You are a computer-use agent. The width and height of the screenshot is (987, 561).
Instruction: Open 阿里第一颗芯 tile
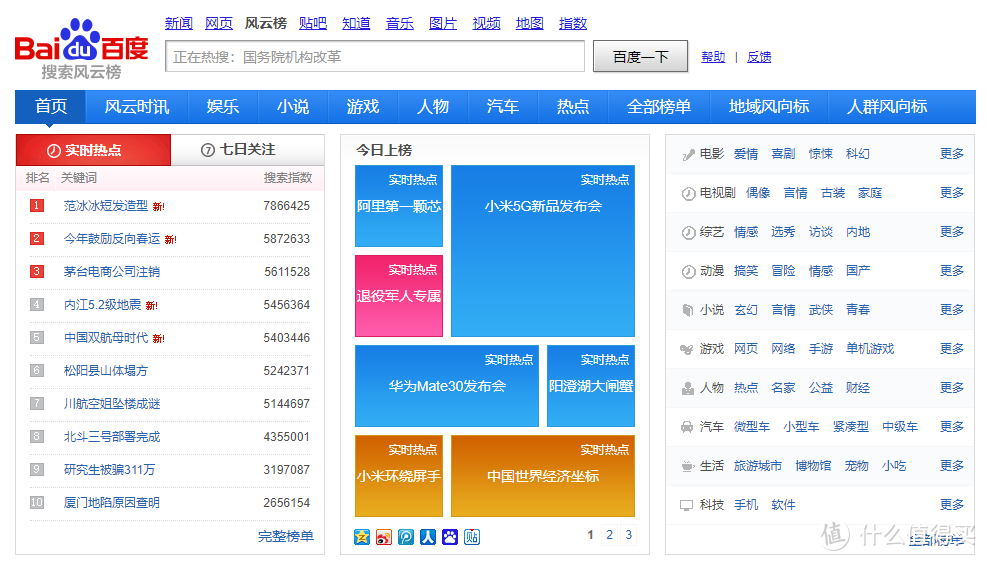pos(399,206)
